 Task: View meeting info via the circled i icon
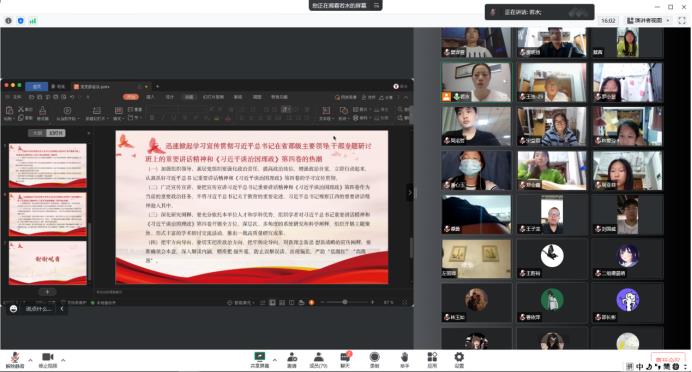pyautogui.click(x=8, y=20)
